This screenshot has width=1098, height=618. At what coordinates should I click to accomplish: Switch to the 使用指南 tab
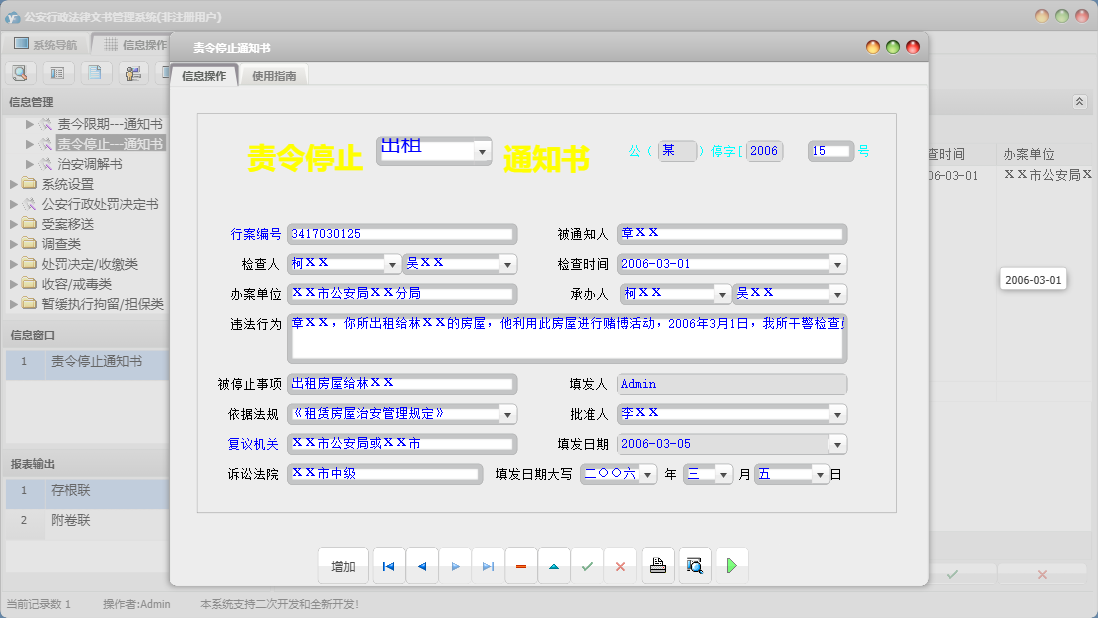[272, 74]
